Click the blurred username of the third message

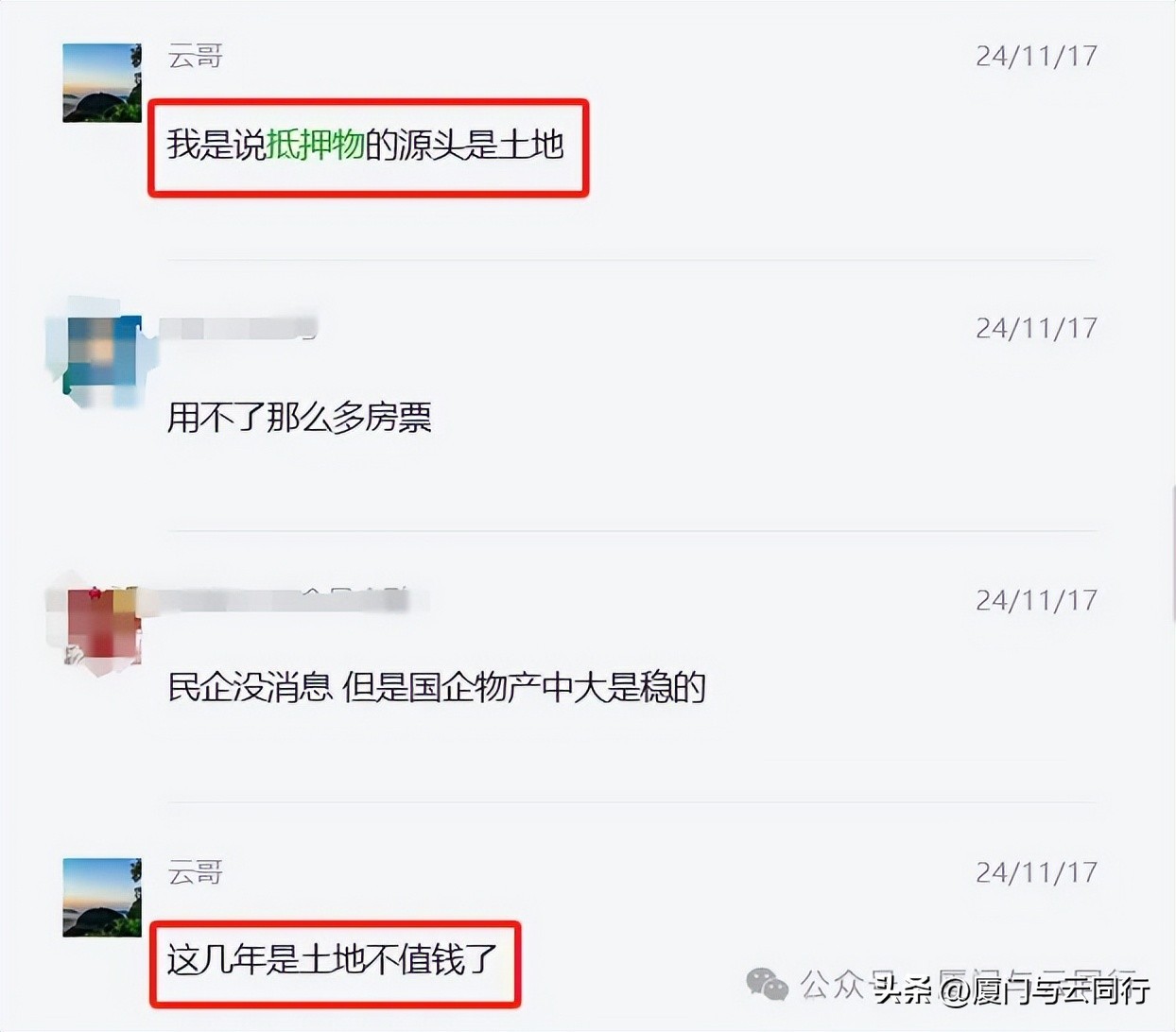[x=284, y=600]
